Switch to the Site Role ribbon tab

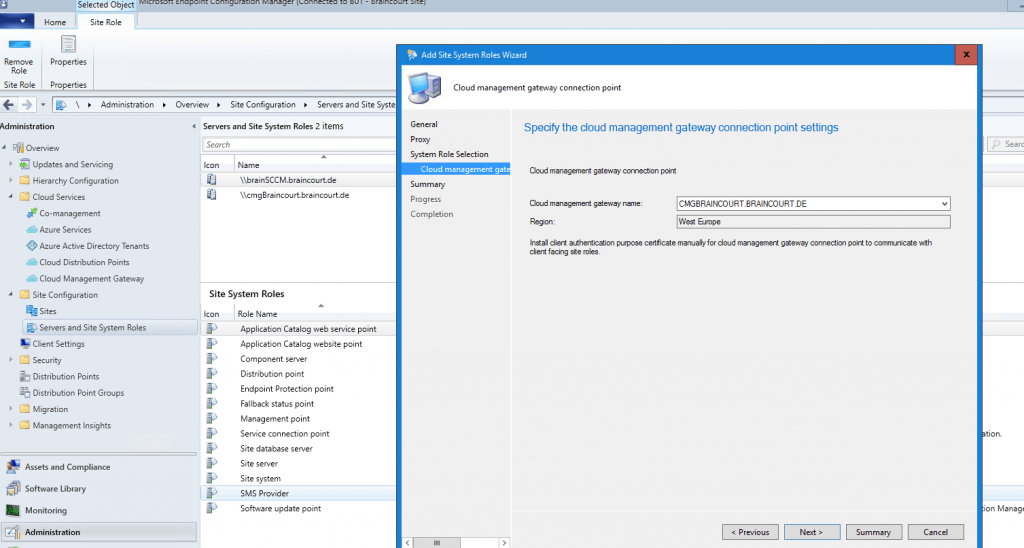click(106, 22)
